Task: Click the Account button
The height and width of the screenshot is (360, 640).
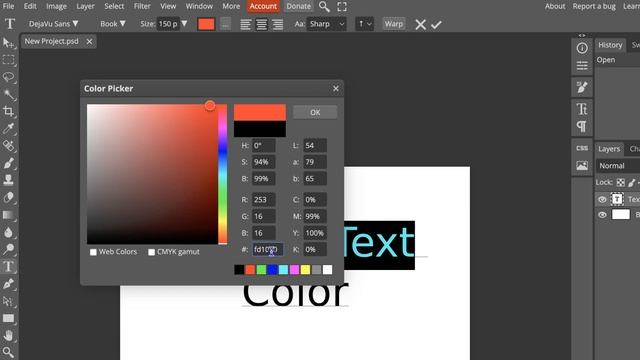Action: click(x=263, y=6)
